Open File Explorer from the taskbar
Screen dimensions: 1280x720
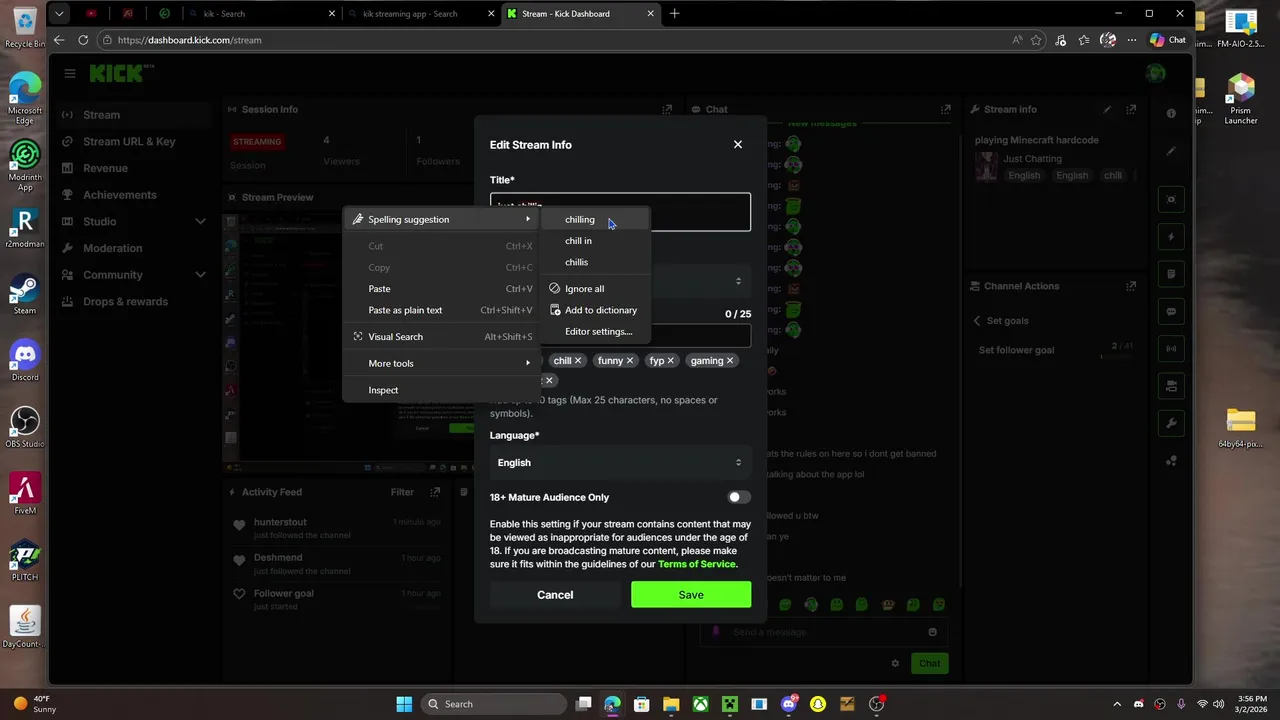[671, 704]
